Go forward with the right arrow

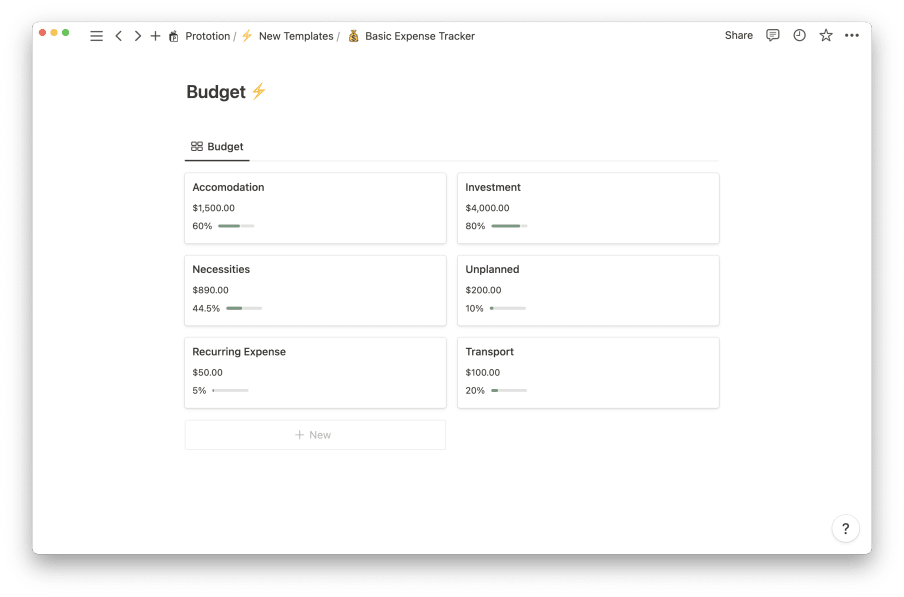137,36
